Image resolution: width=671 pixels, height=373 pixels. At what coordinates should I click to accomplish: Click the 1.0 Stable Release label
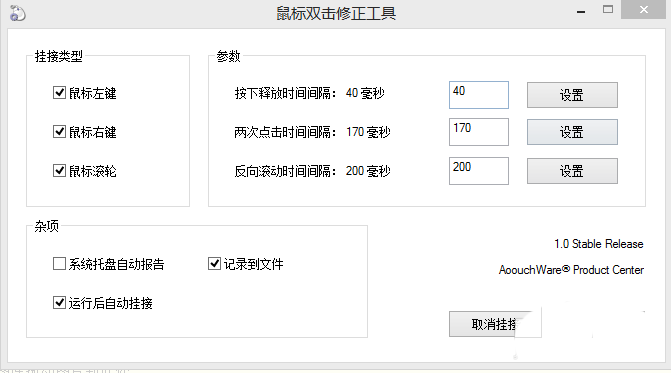599,244
